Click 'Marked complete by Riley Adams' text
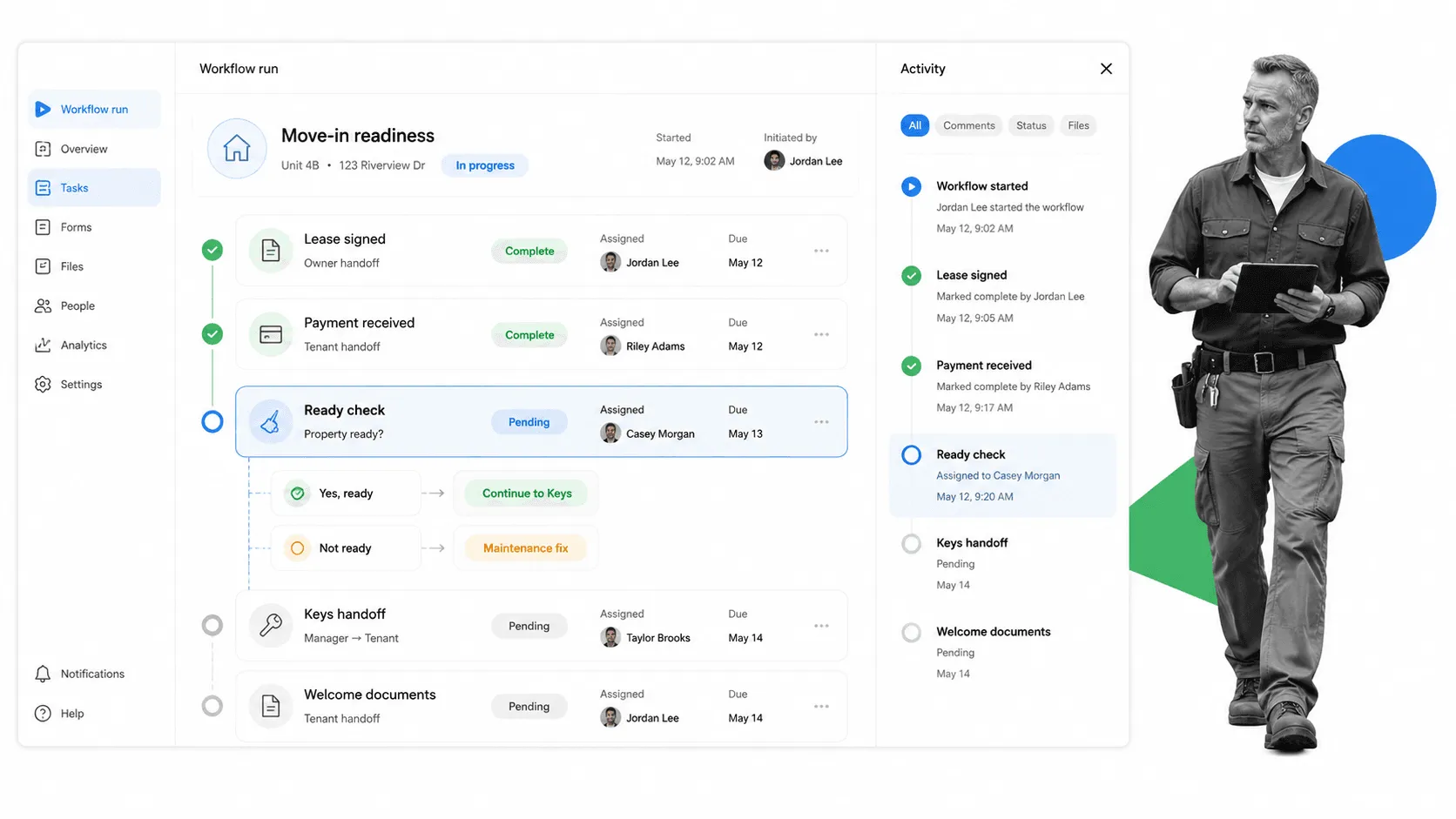 click(x=1013, y=386)
